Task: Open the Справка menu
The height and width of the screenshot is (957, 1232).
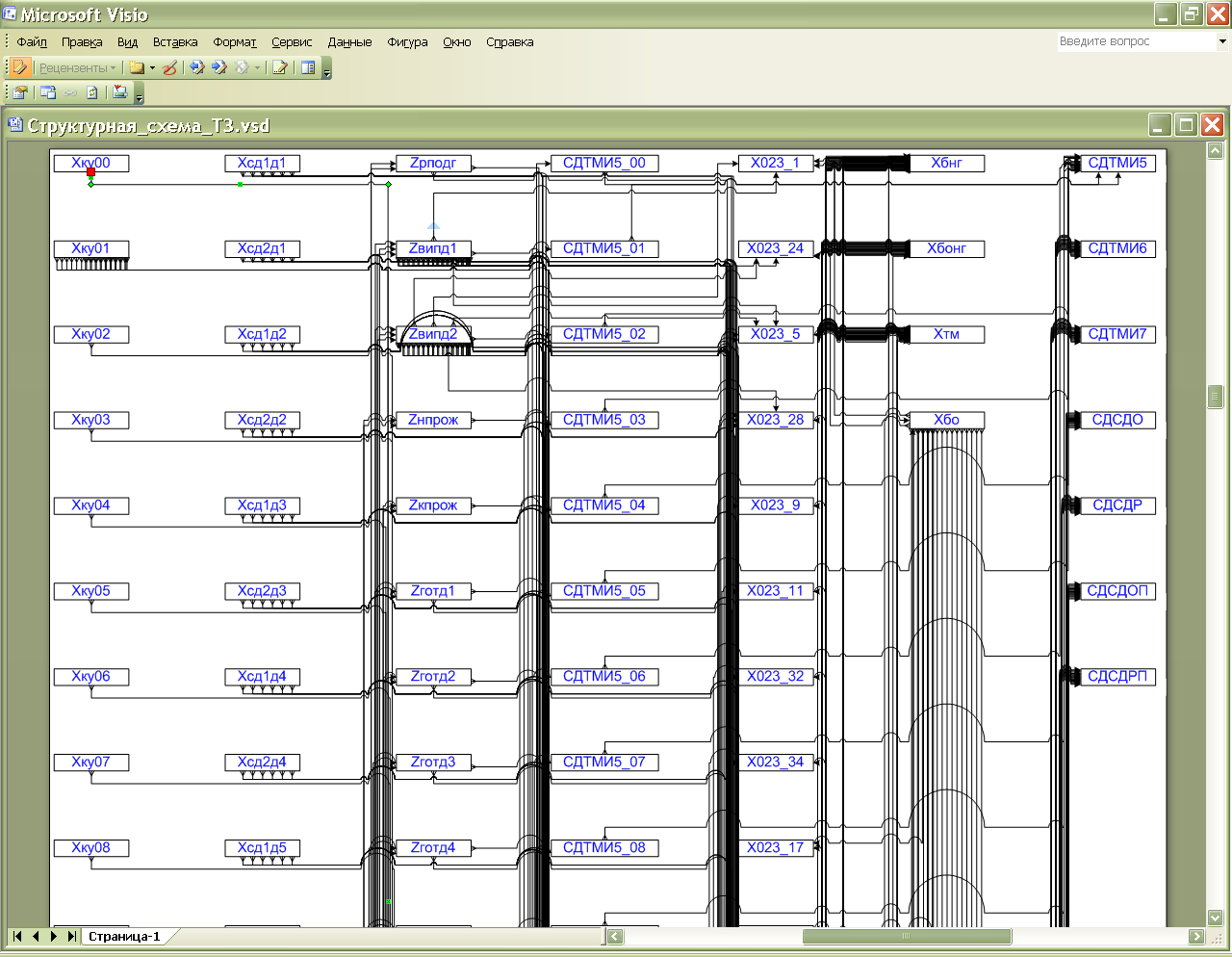Action: click(x=510, y=41)
